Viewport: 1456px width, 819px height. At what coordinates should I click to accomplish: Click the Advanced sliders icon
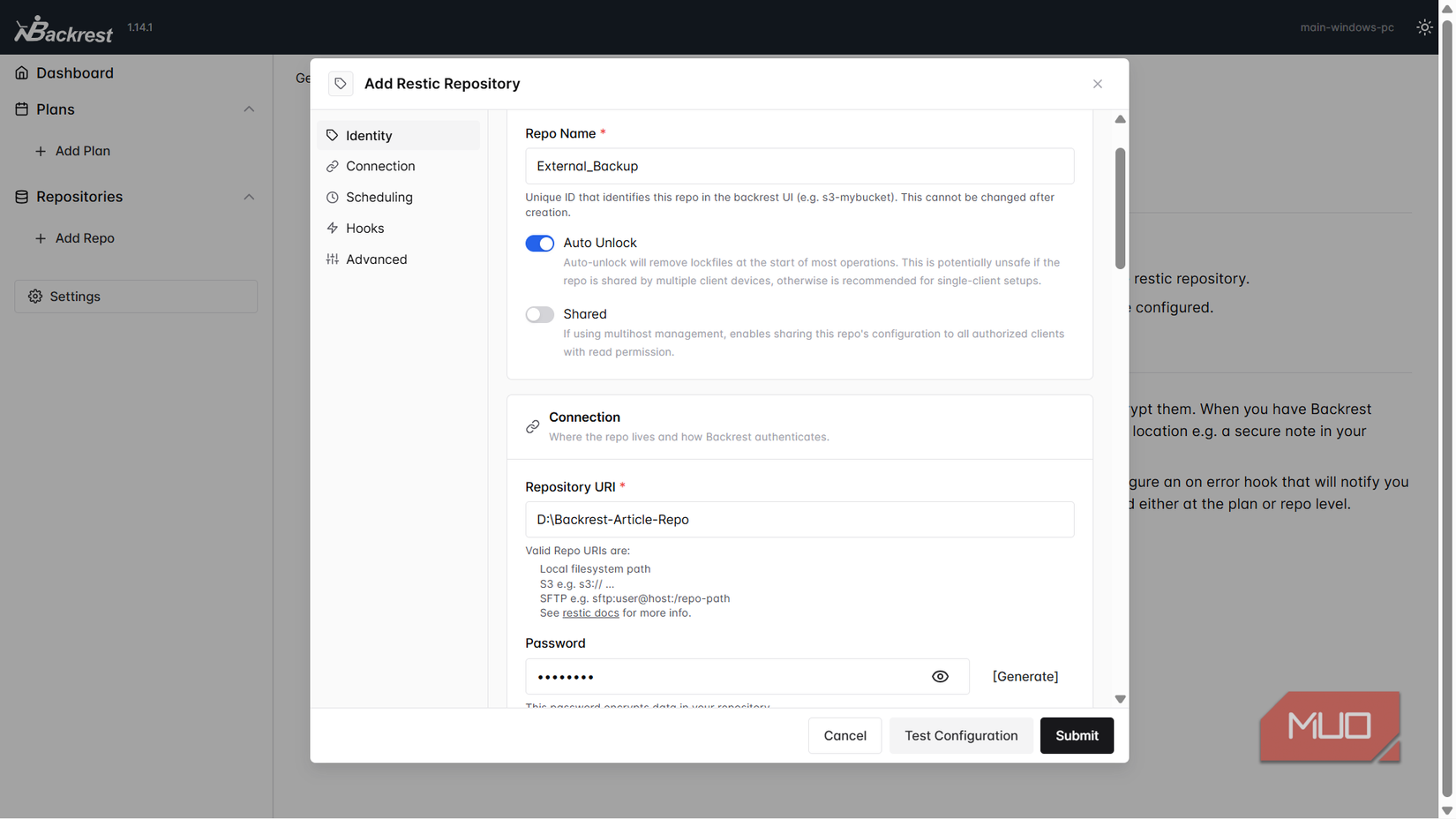[x=333, y=259]
